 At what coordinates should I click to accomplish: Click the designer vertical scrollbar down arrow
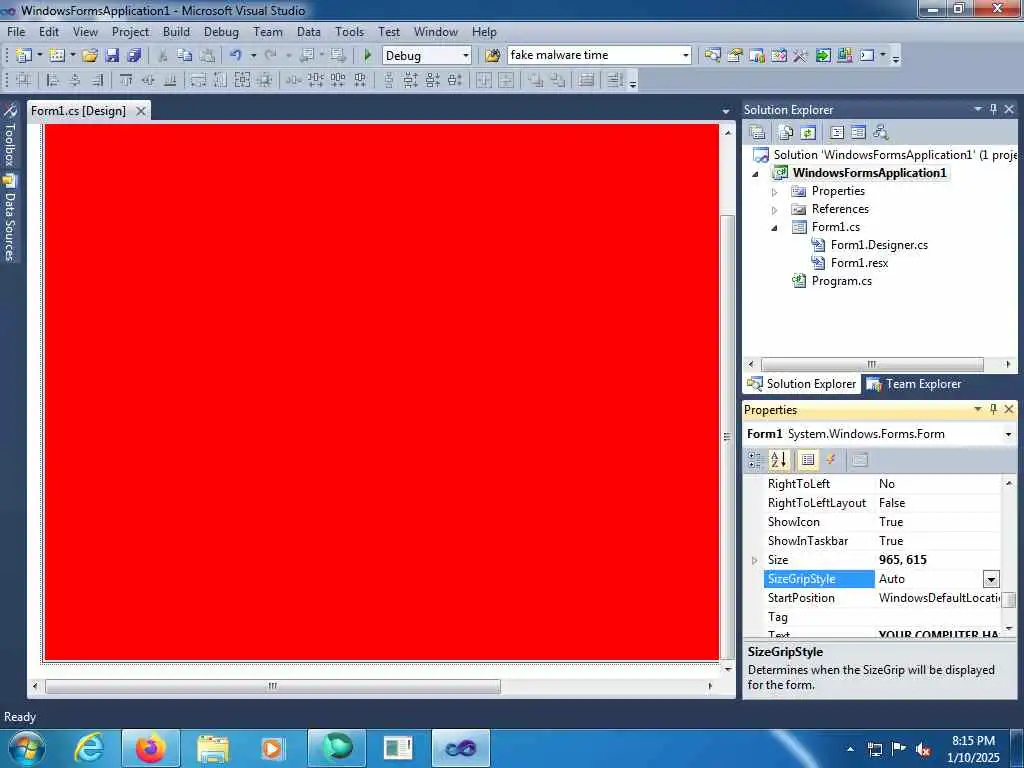(x=728, y=669)
